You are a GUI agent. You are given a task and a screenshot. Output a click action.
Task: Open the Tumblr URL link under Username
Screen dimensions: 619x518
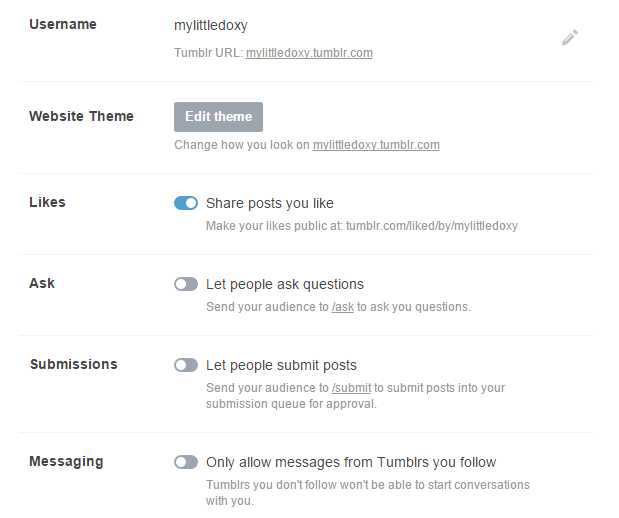coord(309,53)
